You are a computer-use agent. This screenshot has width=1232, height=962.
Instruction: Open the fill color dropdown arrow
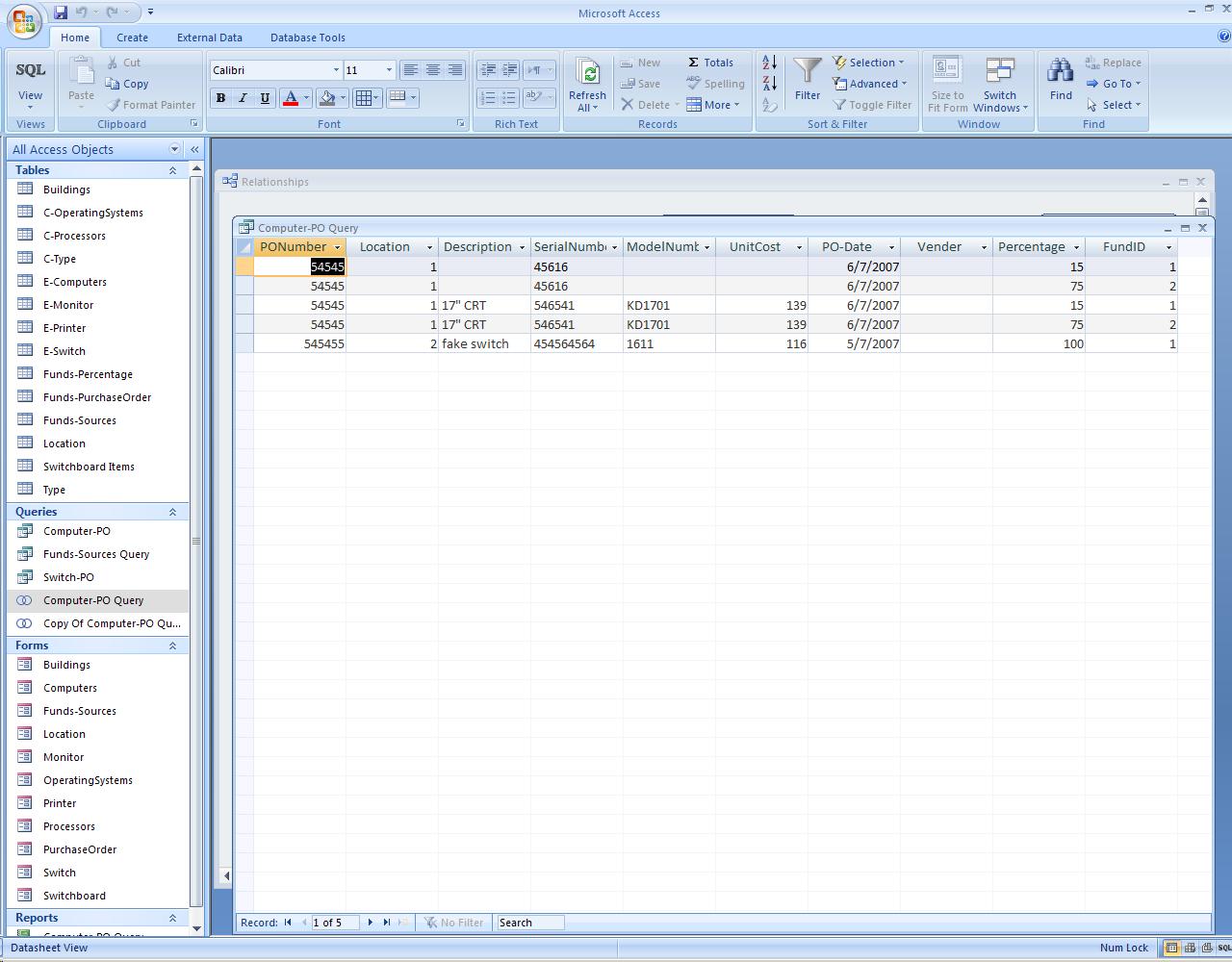pos(344,97)
